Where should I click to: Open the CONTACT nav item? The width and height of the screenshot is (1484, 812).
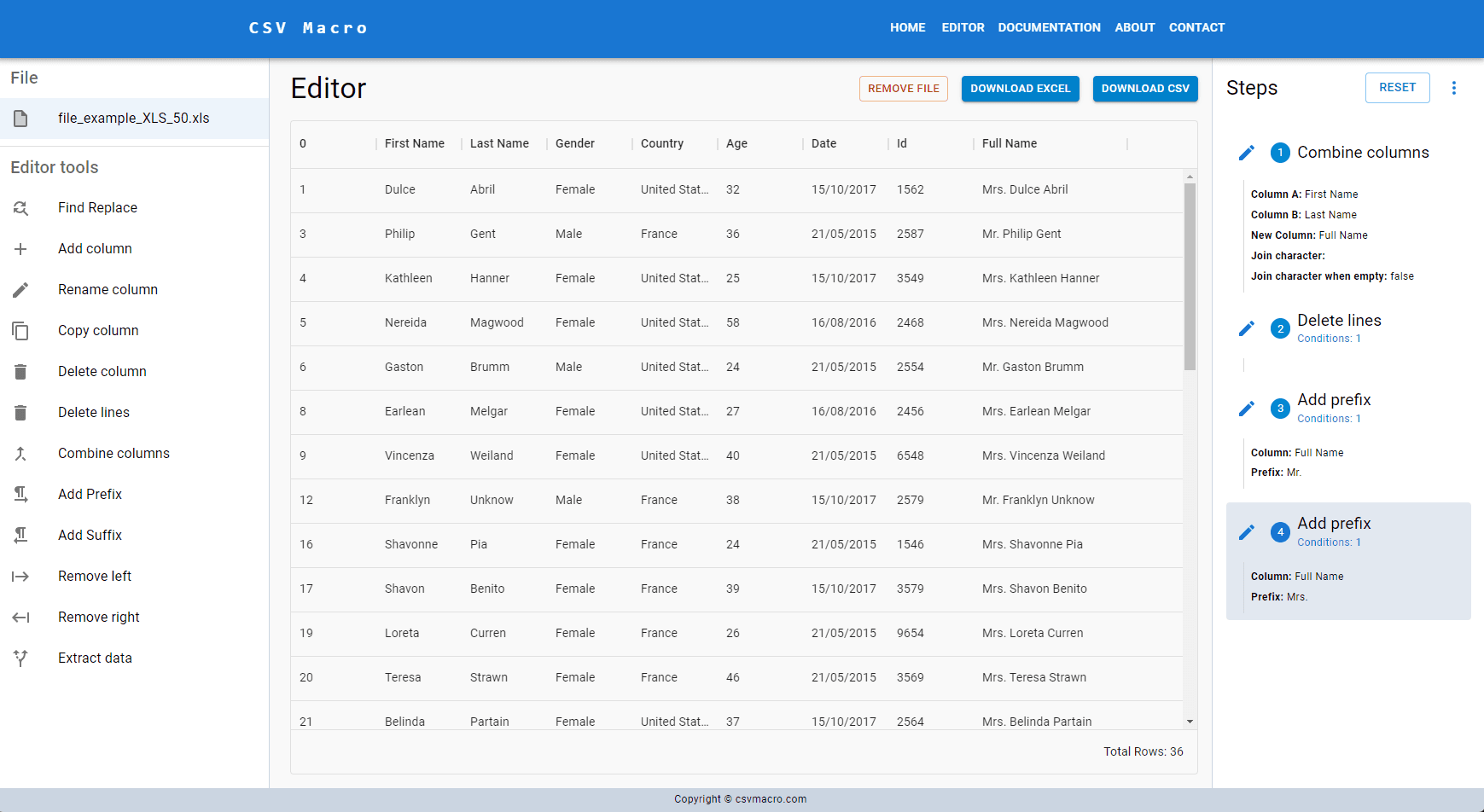click(1196, 27)
